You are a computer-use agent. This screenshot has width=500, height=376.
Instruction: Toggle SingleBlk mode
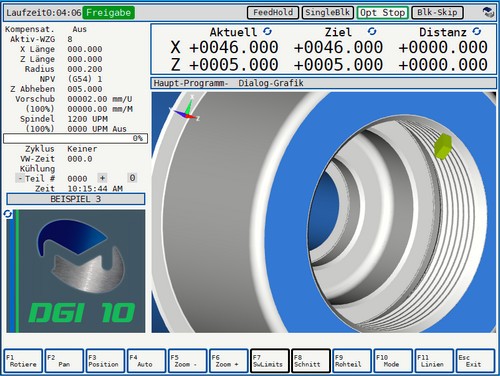(x=328, y=13)
